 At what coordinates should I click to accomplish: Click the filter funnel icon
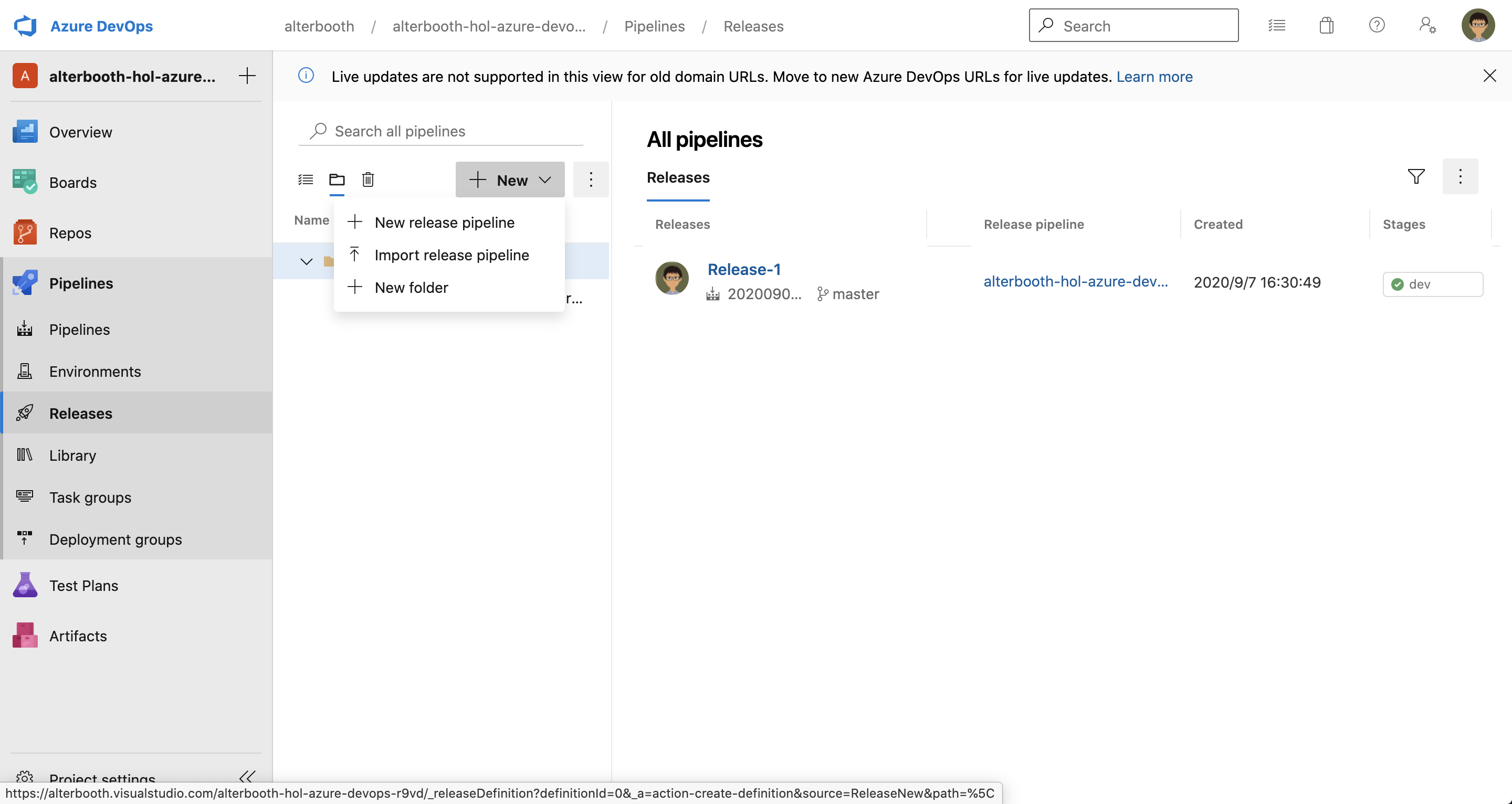1416,177
